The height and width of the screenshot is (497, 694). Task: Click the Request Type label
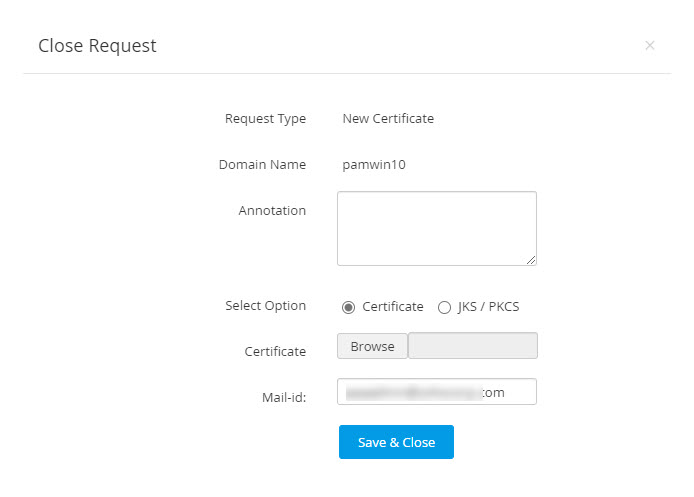[x=265, y=118]
